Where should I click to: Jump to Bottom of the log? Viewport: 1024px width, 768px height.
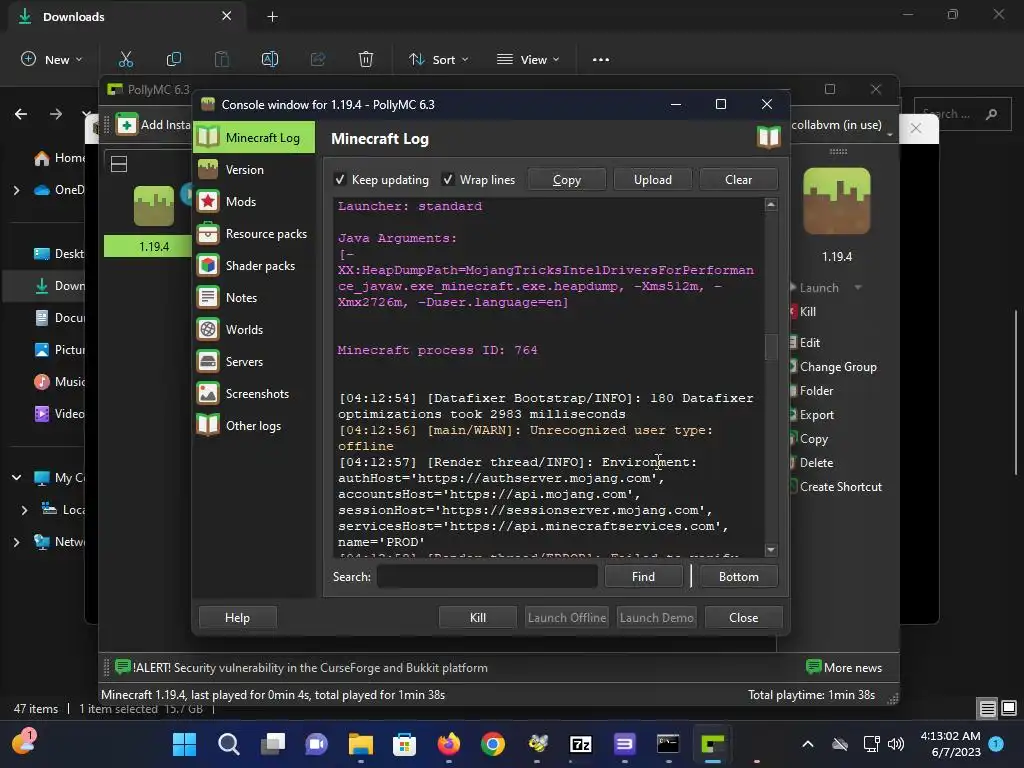click(739, 577)
